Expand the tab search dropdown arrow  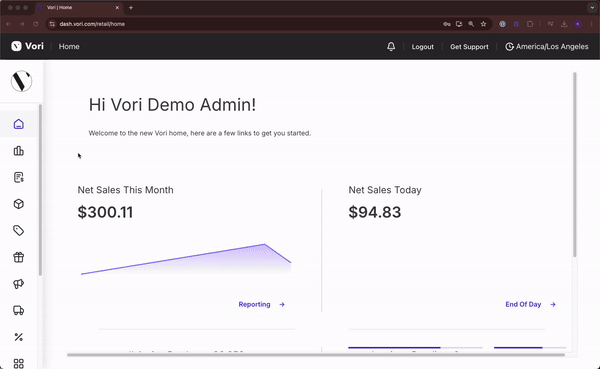pyautogui.click(x=592, y=7)
